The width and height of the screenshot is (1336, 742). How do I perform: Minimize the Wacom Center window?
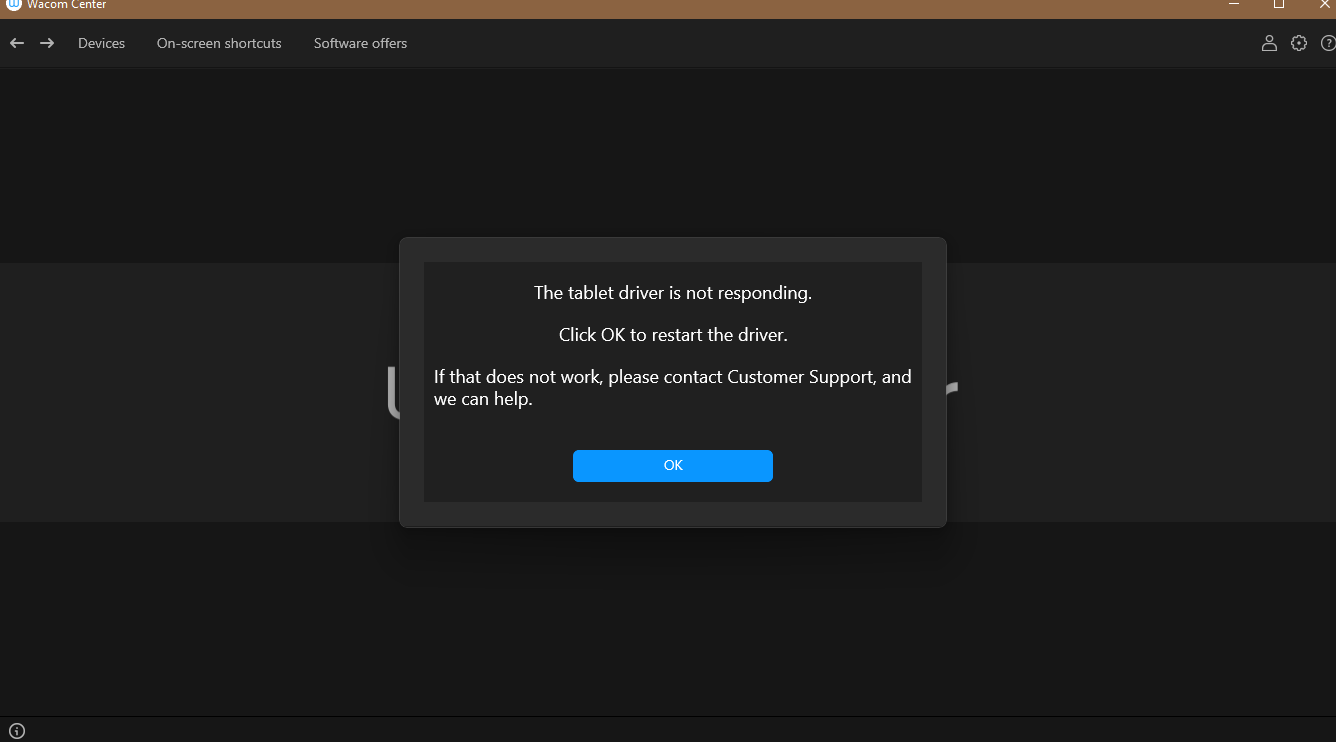pyautogui.click(x=1233, y=5)
